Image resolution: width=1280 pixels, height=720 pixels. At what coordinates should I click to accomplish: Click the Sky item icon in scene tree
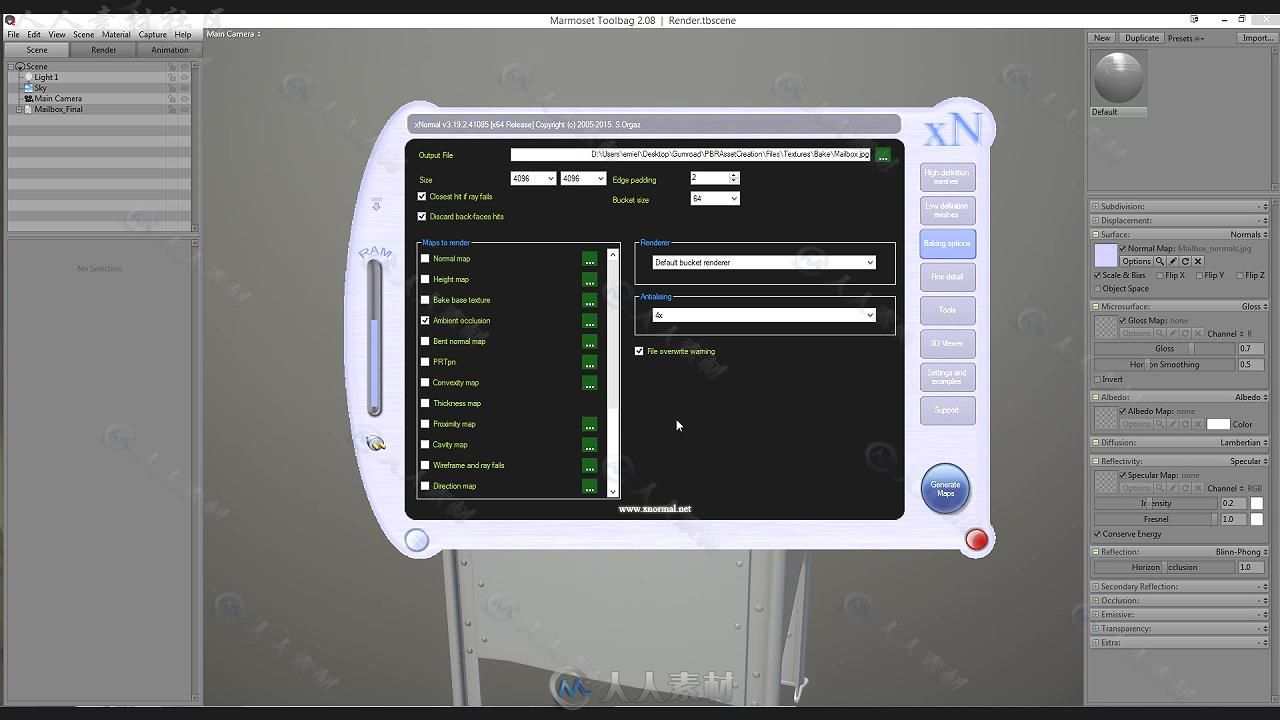pyautogui.click(x=28, y=88)
